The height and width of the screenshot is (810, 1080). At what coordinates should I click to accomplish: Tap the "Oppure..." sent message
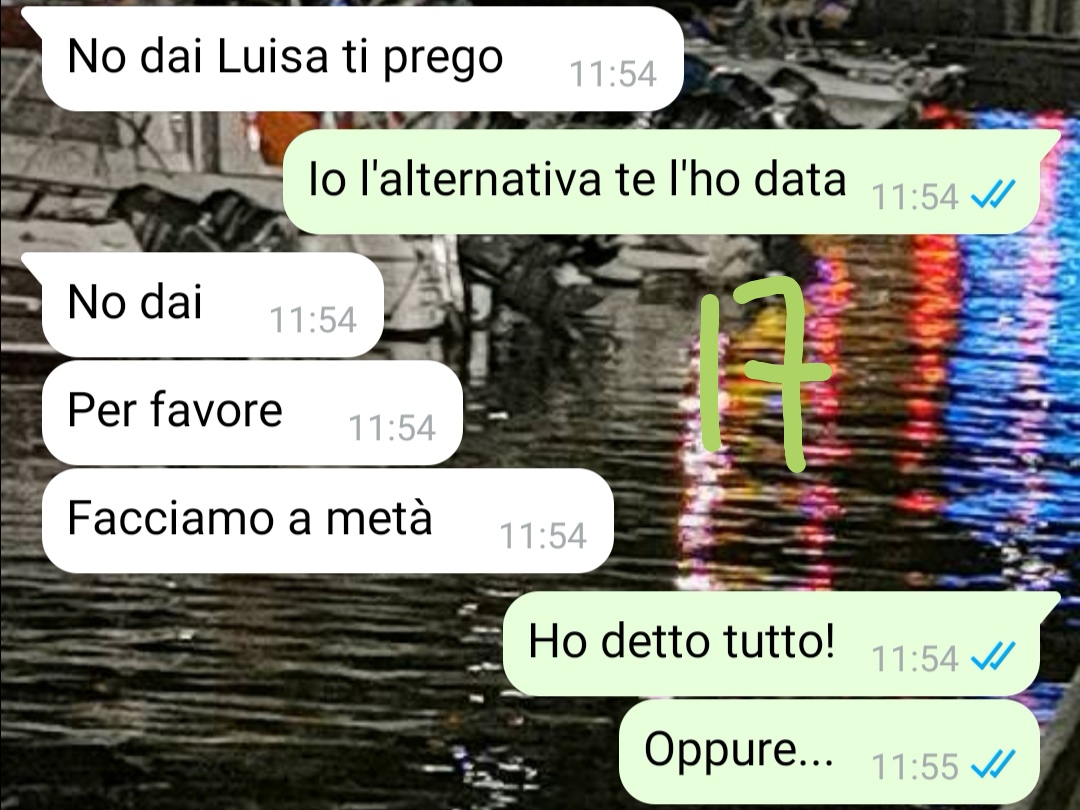pyautogui.click(x=830, y=751)
